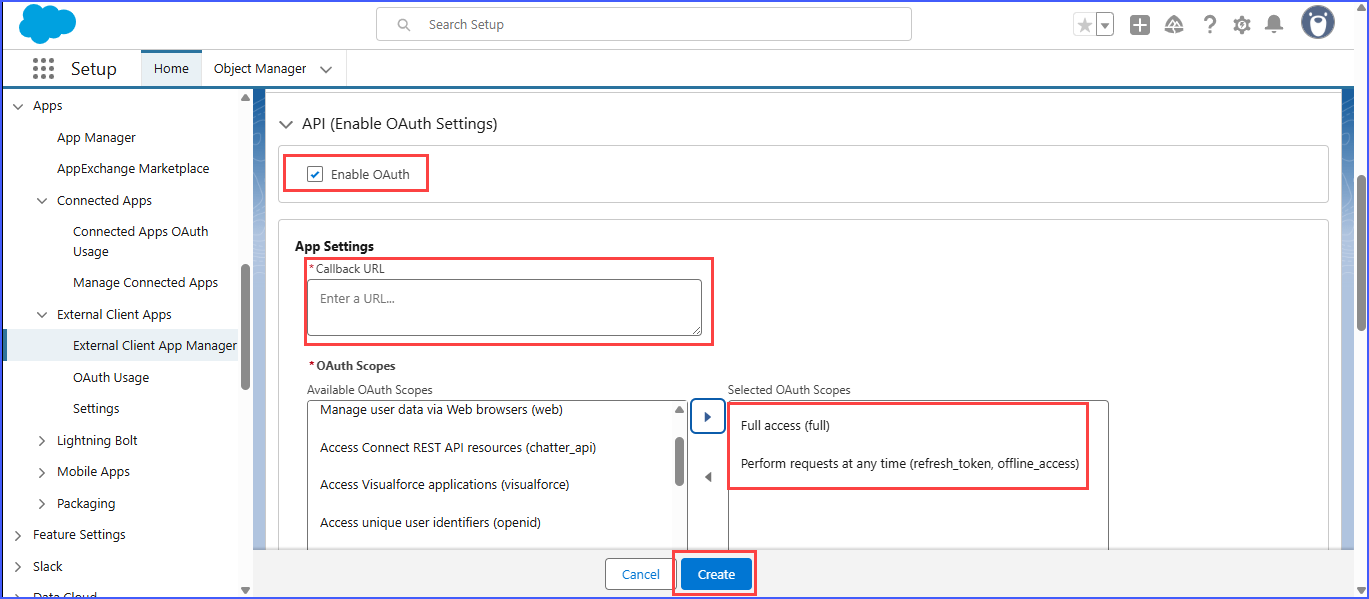Click the Salesforce cloud logo
This screenshot has width=1369, height=599.
tap(47, 24)
